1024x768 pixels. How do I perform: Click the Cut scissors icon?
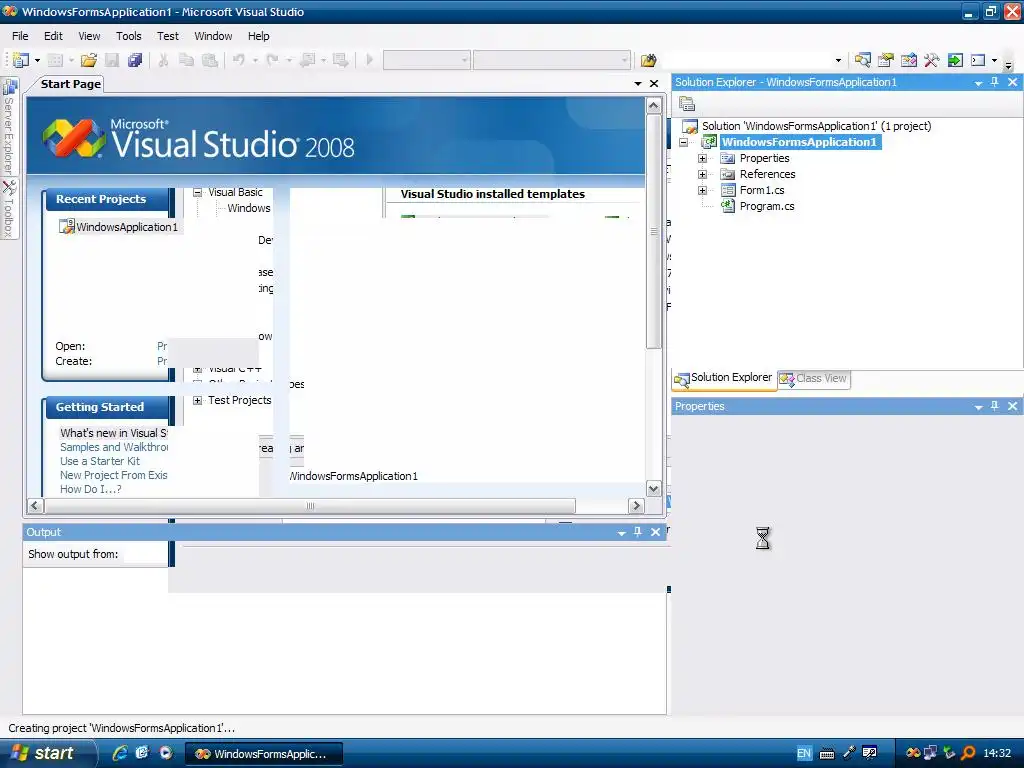click(x=163, y=60)
